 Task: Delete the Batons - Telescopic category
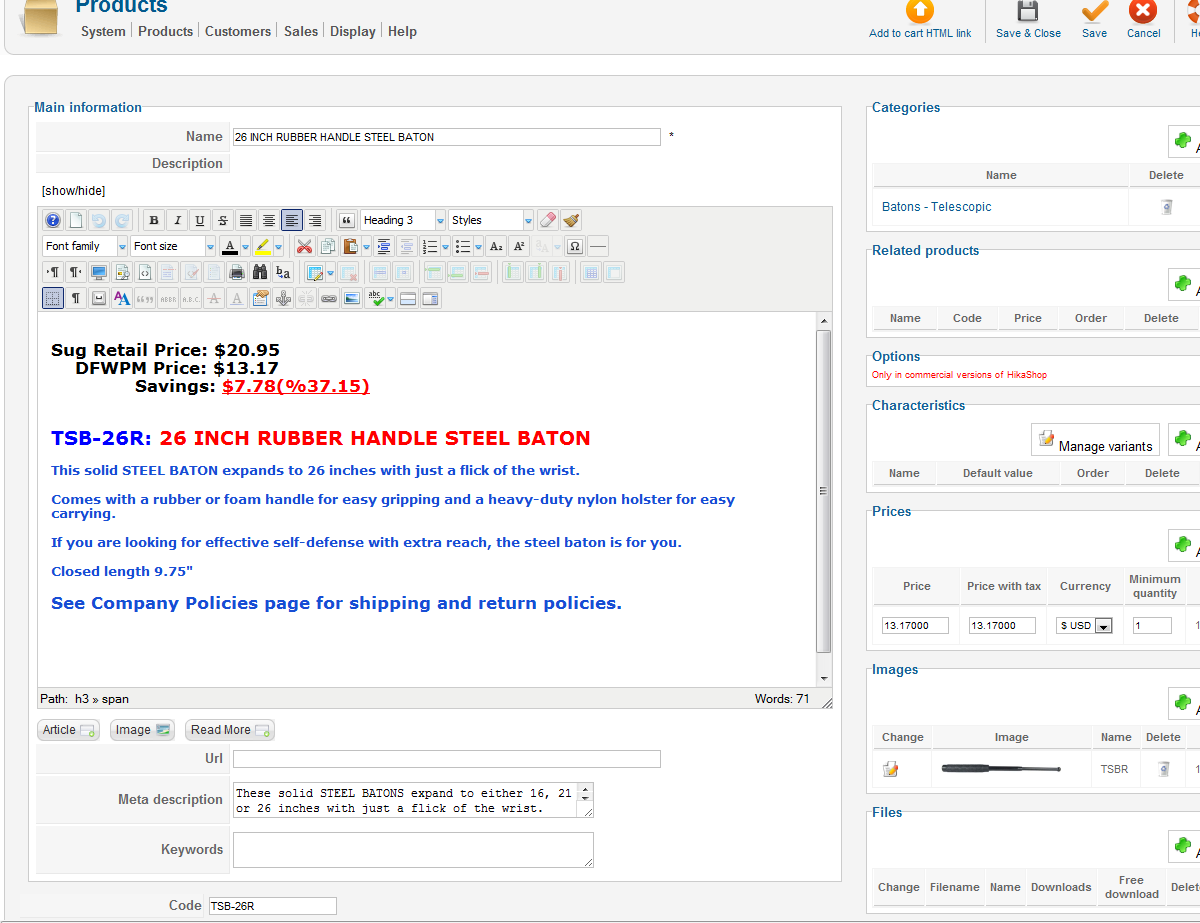(1165, 207)
